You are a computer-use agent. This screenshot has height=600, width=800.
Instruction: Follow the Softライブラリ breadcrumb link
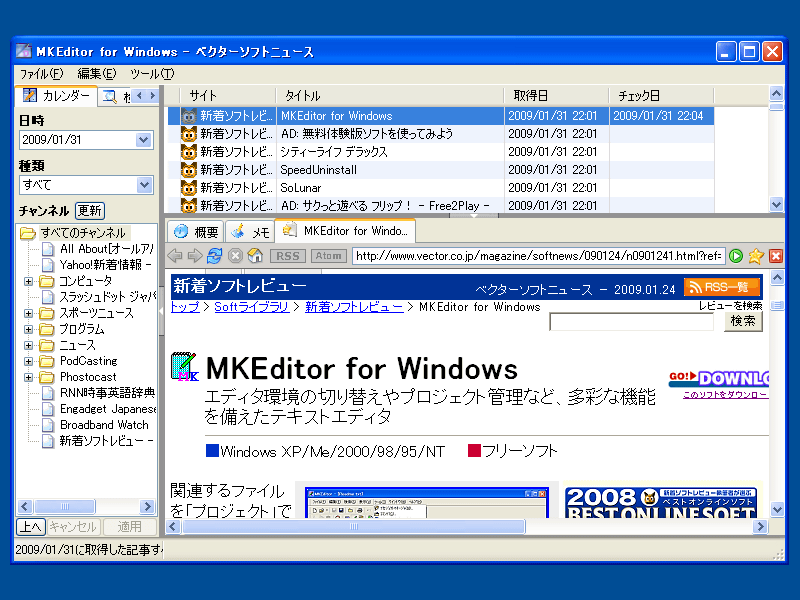[x=252, y=307]
